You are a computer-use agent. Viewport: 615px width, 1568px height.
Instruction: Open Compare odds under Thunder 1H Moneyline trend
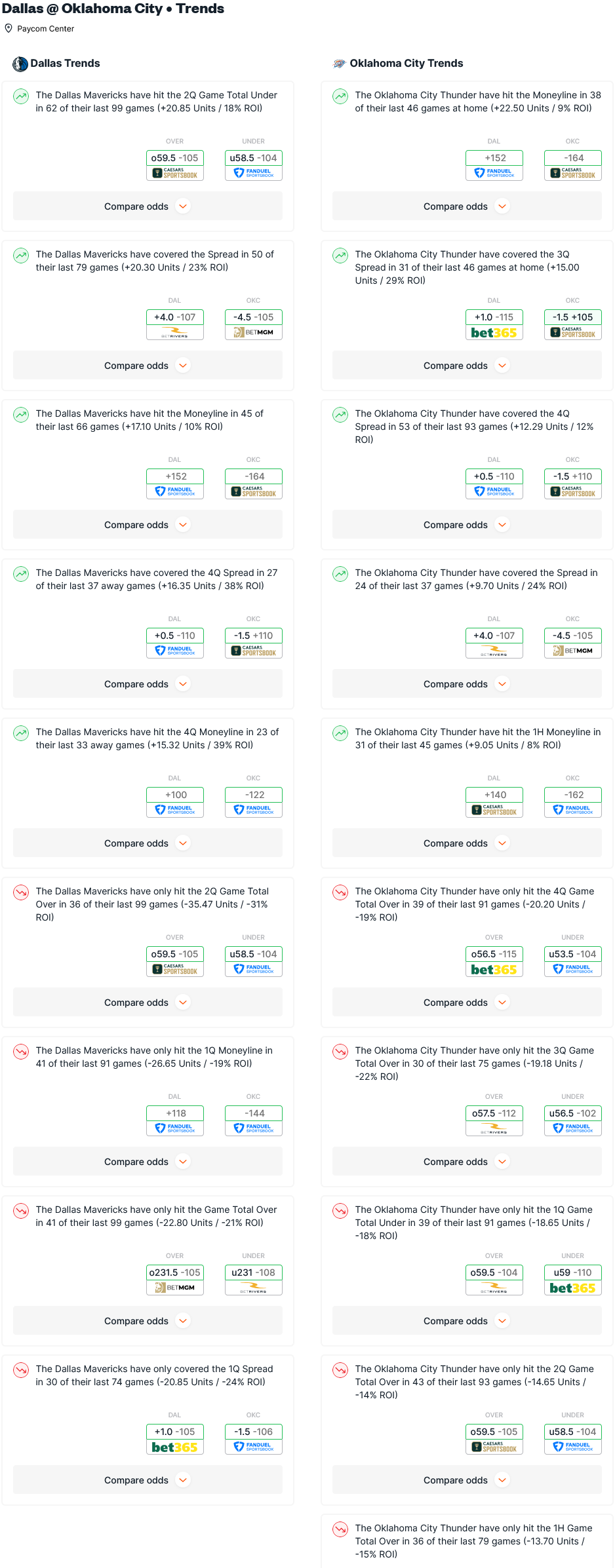[467, 843]
